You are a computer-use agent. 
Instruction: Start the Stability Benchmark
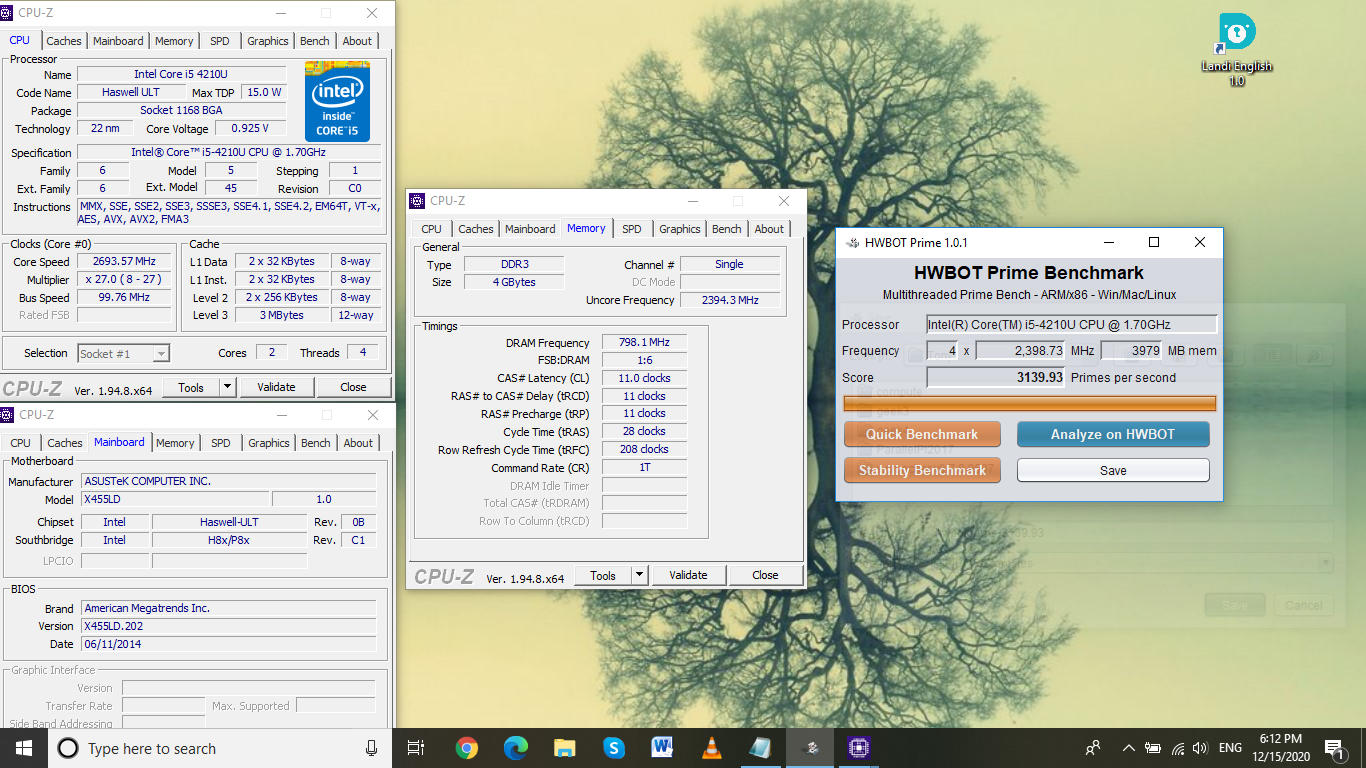pos(922,470)
